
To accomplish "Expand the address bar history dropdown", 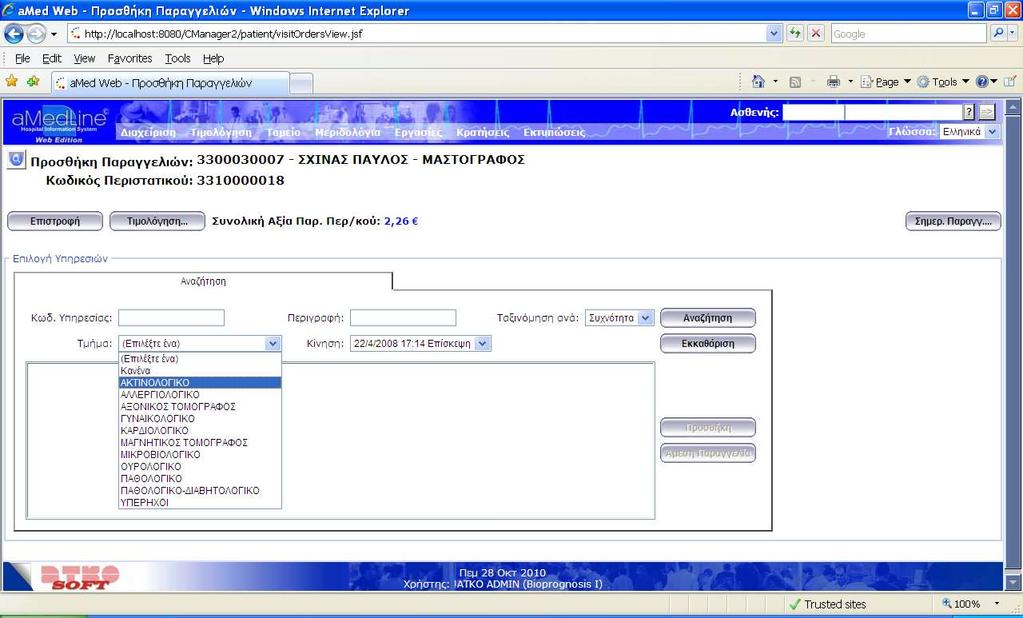I will (x=774, y=33).
